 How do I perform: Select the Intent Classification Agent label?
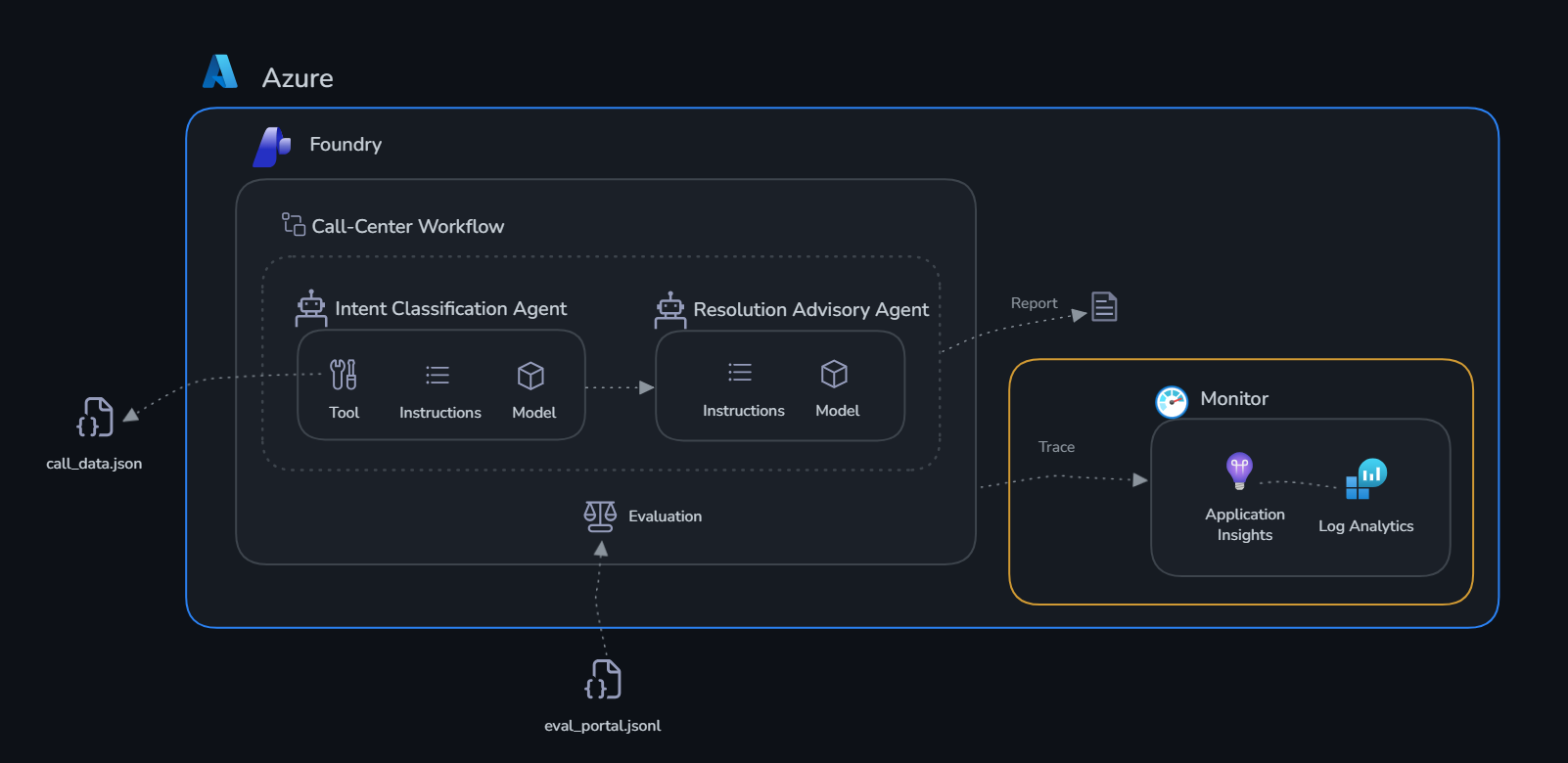tap(451, 309)
